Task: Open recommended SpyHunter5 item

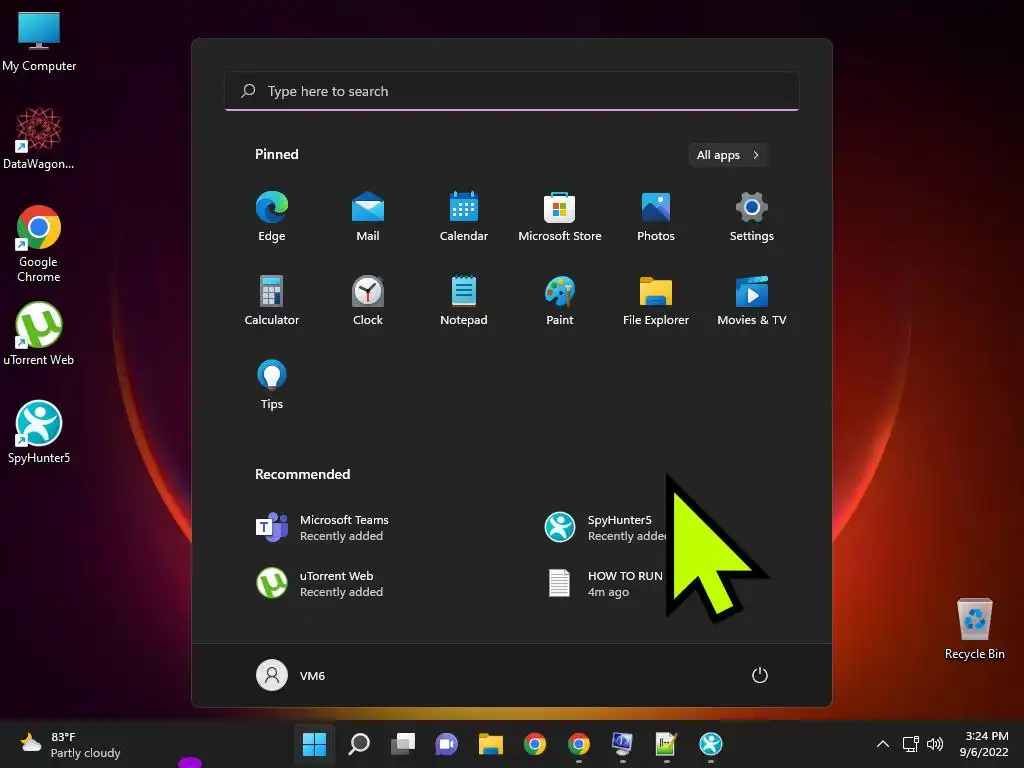Action: (x=604, y=528)
